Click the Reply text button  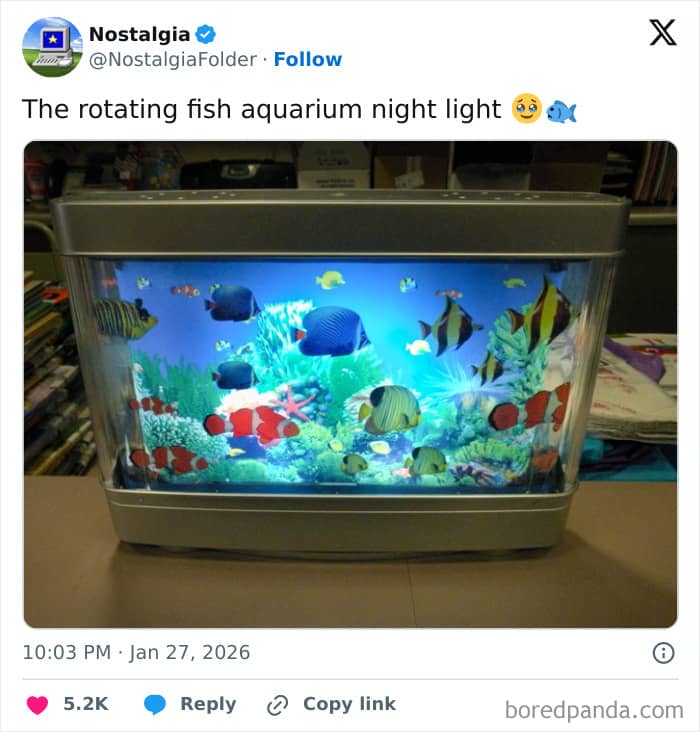pos(208,704)
